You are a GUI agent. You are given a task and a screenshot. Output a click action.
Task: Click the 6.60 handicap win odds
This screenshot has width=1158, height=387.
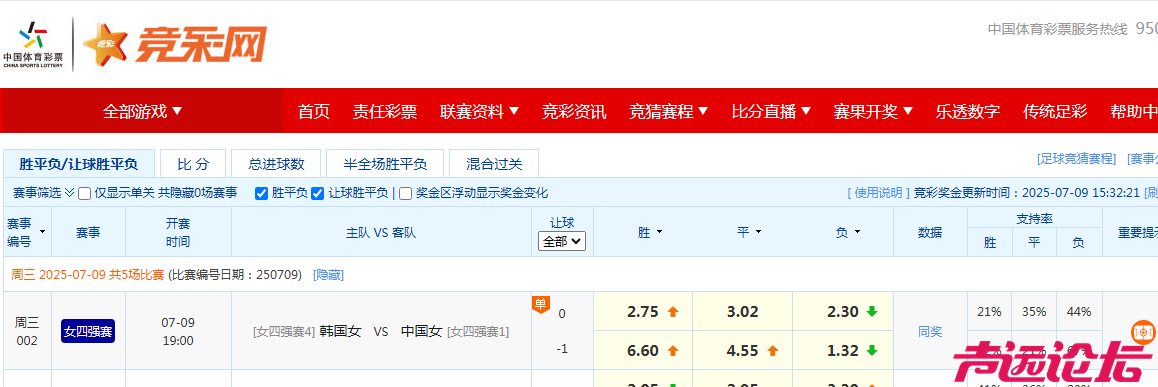pyautogui.click(x=643, y=350)
